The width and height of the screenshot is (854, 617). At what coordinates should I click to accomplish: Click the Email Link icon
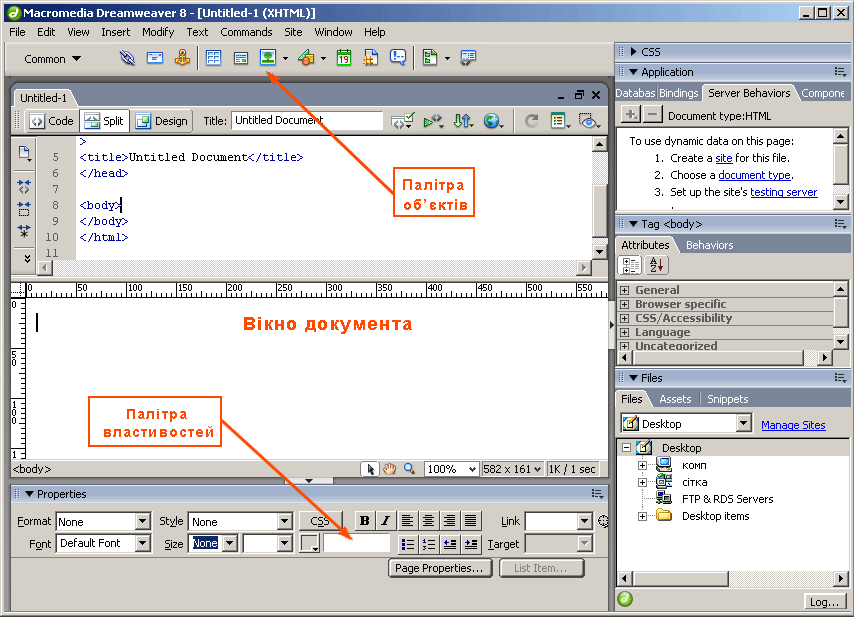(x=155, y=58)
